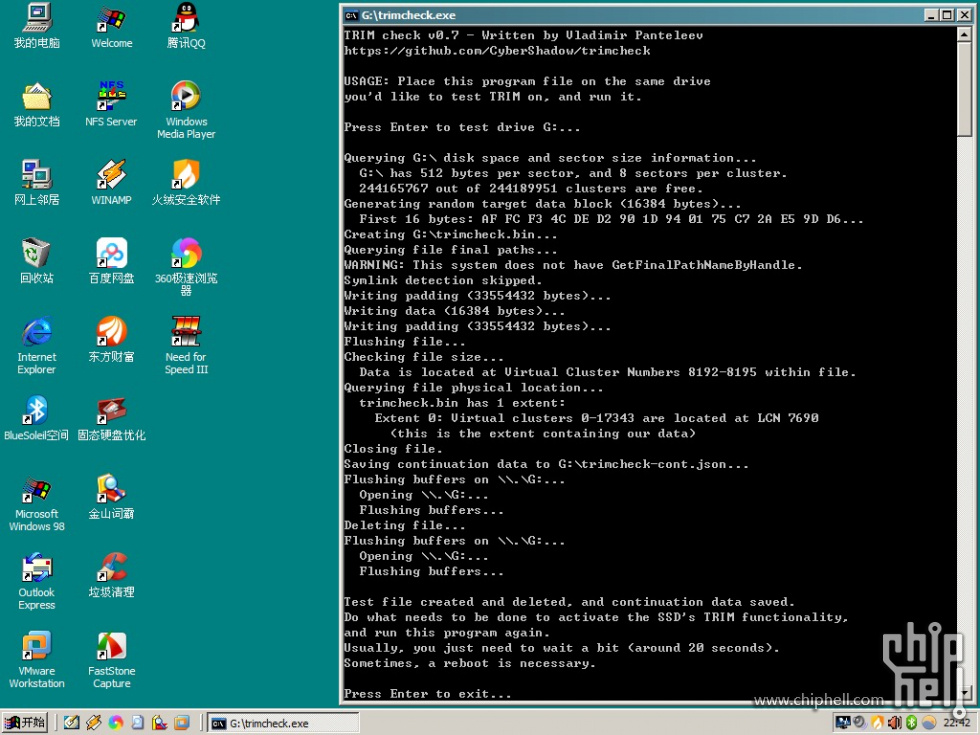This screenshot has width=980, height=735.
Task: Click the 'Deleting file...' console line
Action: coord(404,526)
